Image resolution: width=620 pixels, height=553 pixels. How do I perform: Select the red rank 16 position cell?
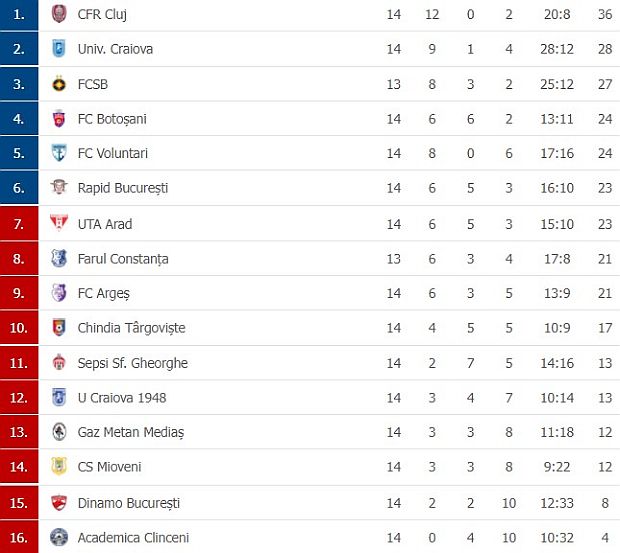pos(19,537)
